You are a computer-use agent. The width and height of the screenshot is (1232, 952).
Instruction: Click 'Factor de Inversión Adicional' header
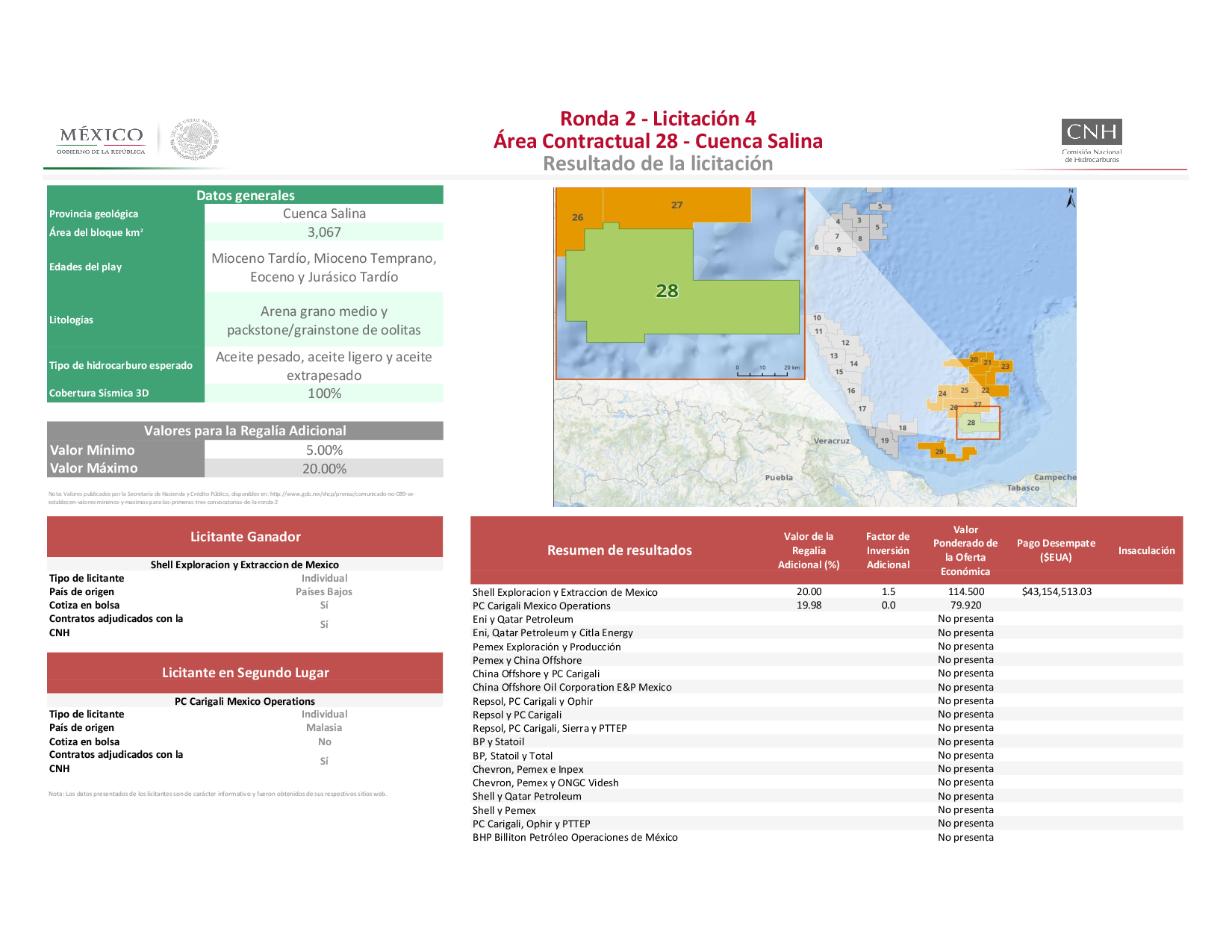[x=888, y=550]
